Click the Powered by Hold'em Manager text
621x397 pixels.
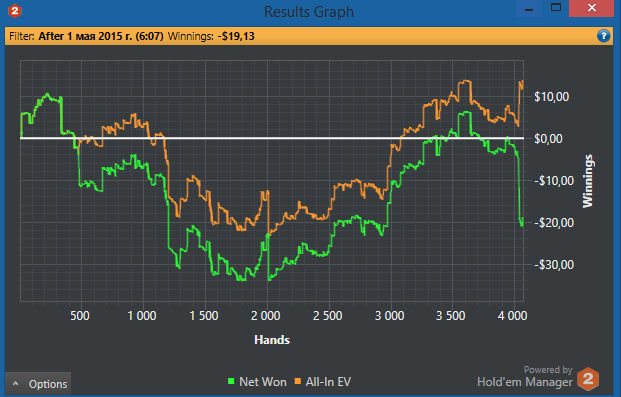click(525, 376)
